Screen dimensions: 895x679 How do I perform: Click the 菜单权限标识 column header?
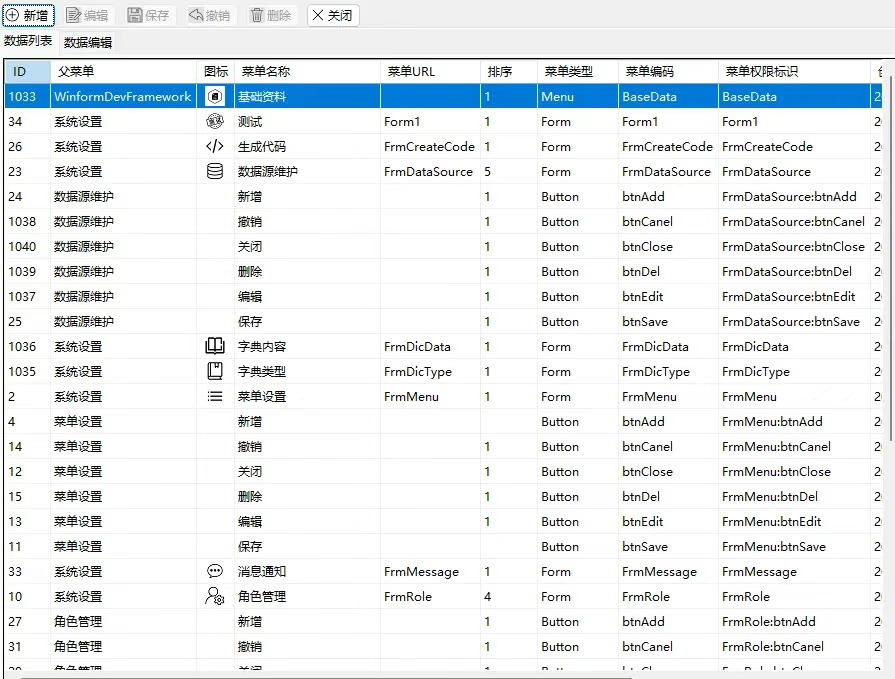pos(794,71)
